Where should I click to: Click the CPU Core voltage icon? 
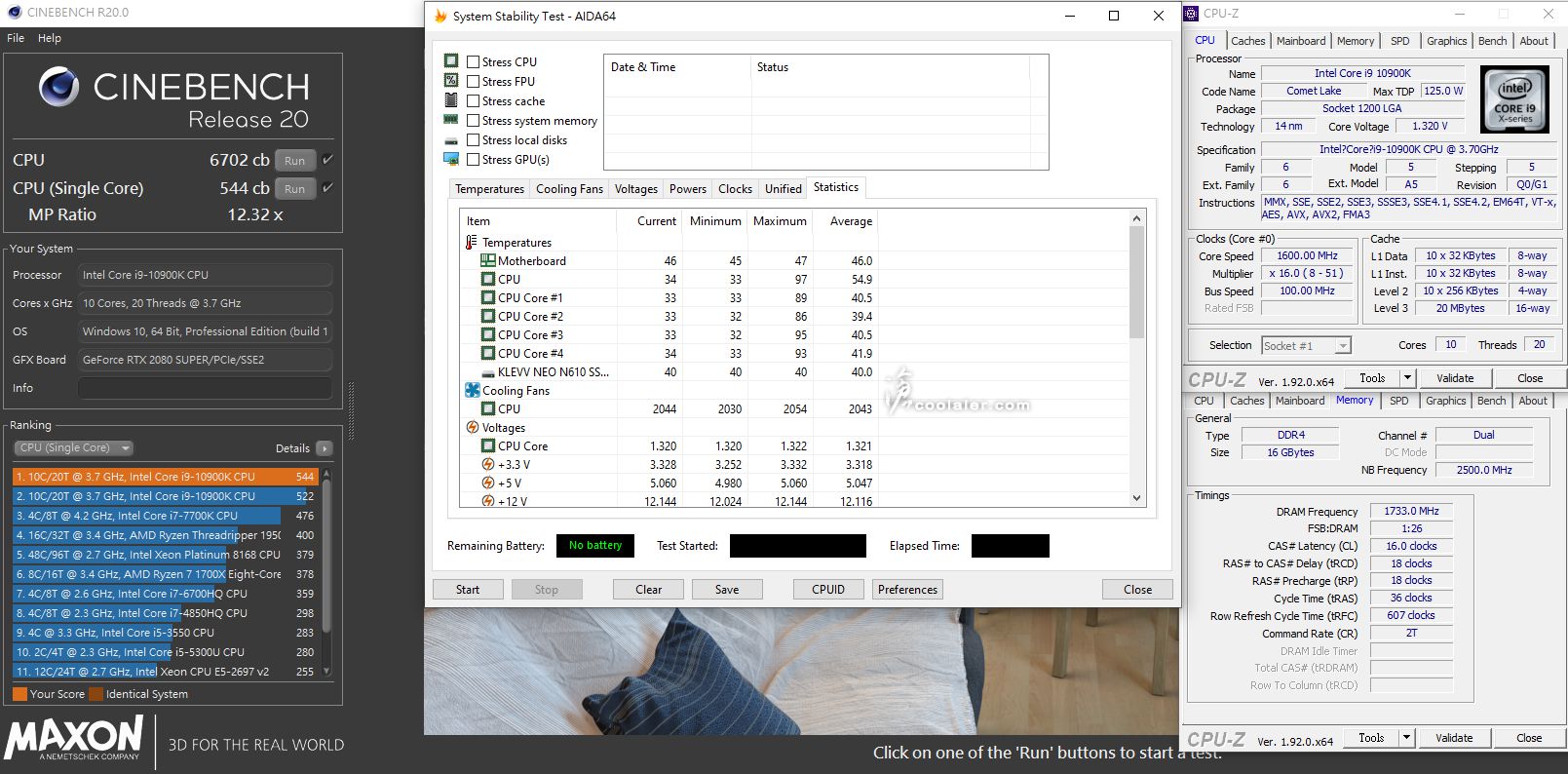click(488, 445)
